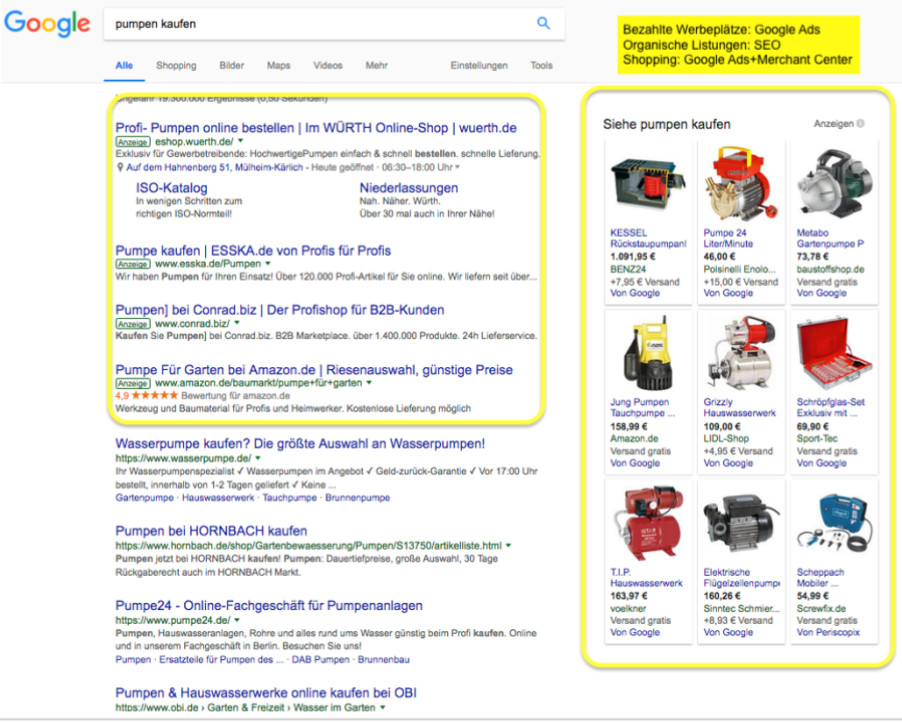Click the Gartenpumpe sitelink under wasserpumpe.de
Screen dimensions: 902x723
tap(144, 498)
